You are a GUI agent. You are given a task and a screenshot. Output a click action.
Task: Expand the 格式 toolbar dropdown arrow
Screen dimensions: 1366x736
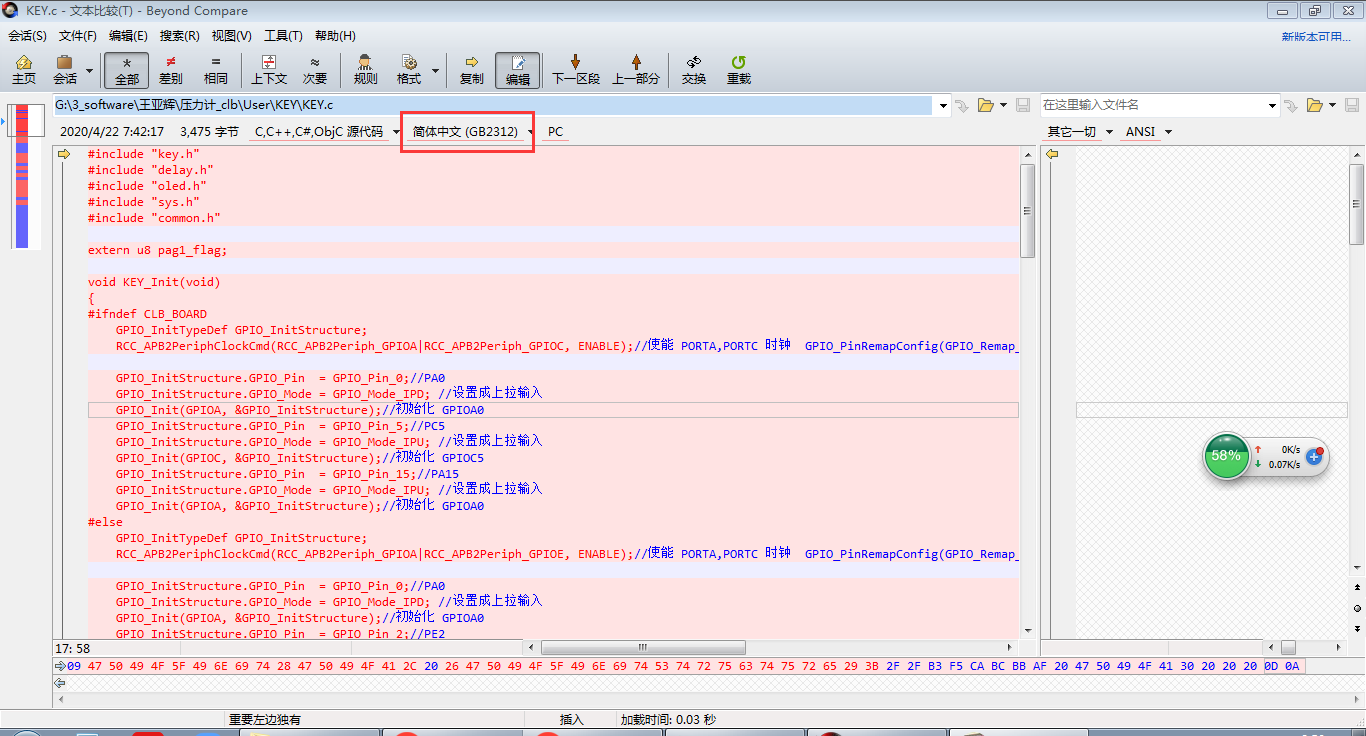coord(435,71)
